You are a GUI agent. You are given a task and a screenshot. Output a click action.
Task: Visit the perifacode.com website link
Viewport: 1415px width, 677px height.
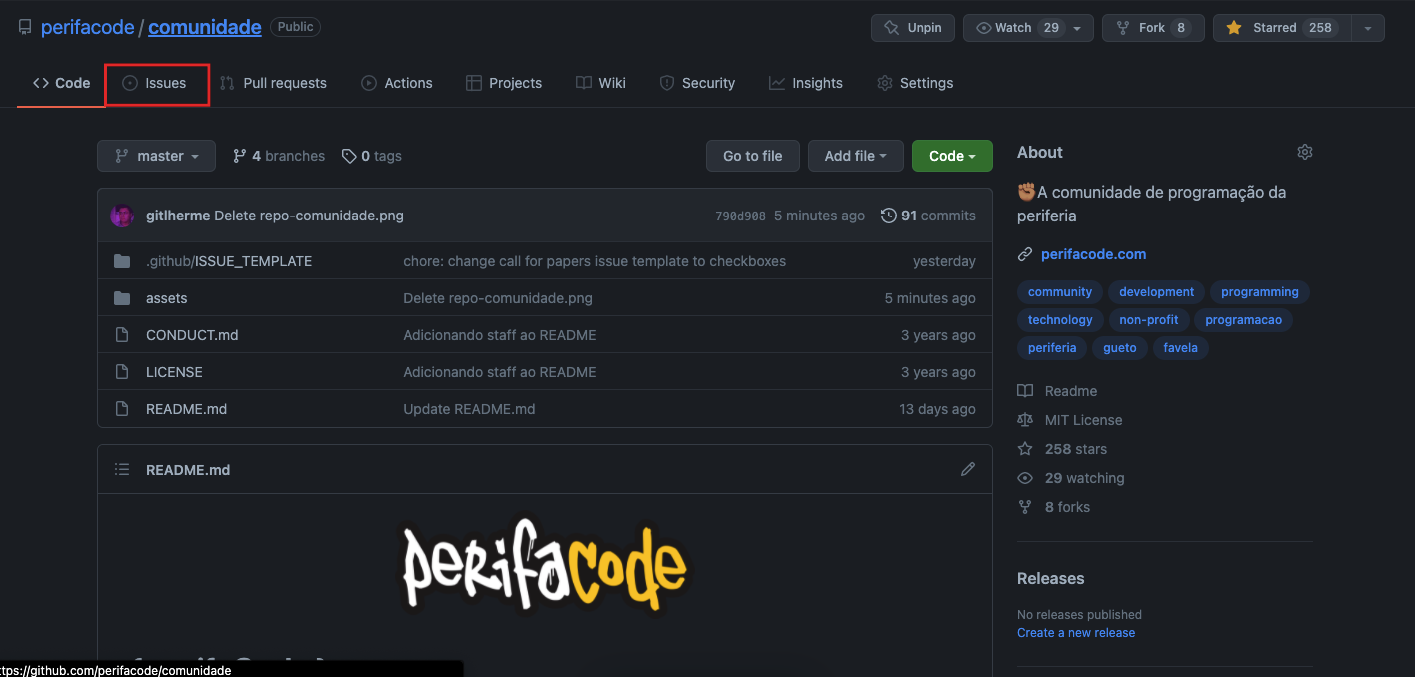(x=1093, y=254)
